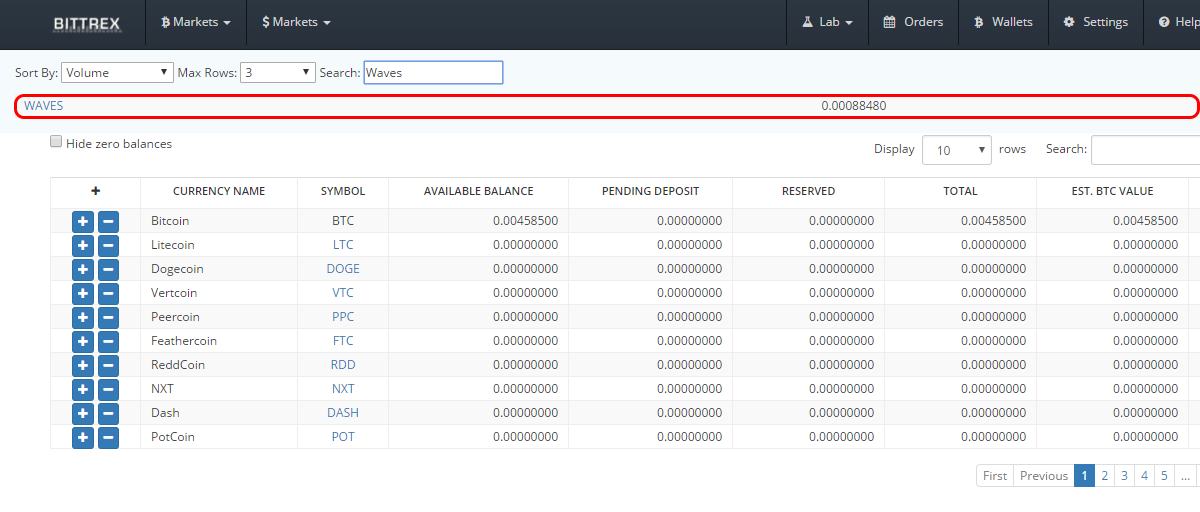The height and width of the screenshot is (512, 1200).
Task: Click the plus button in NXT row
Action: point(83,389)
